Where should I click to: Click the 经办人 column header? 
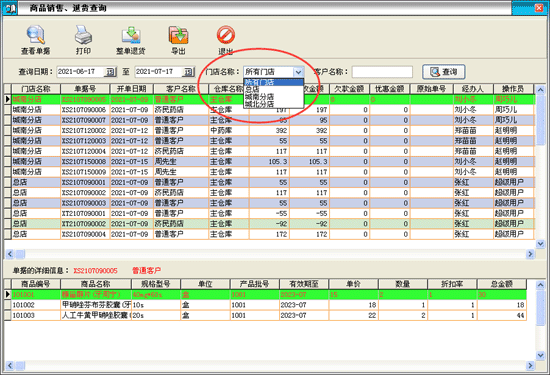click(473, 89)
